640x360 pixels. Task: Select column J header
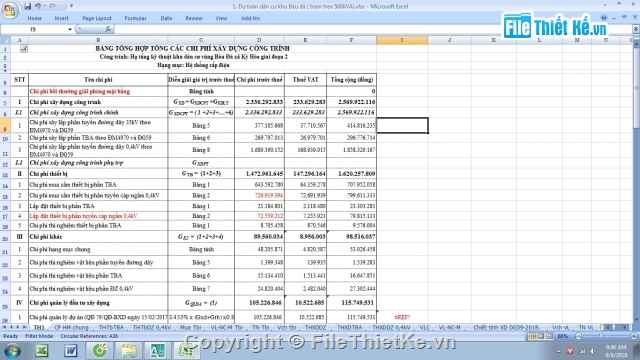pos(450,40)
